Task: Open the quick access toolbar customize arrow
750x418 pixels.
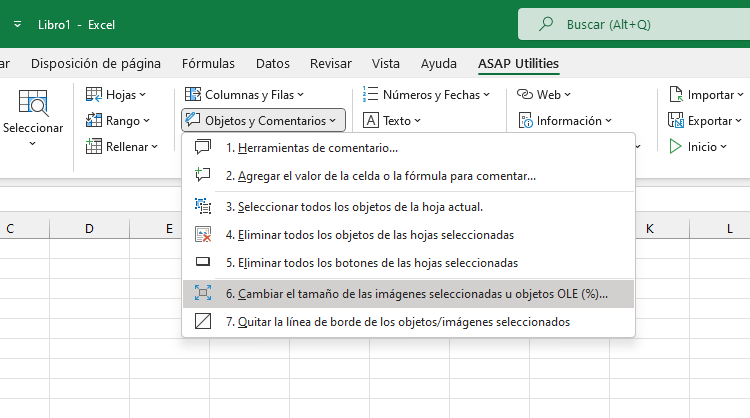Action: click(17, 24)
